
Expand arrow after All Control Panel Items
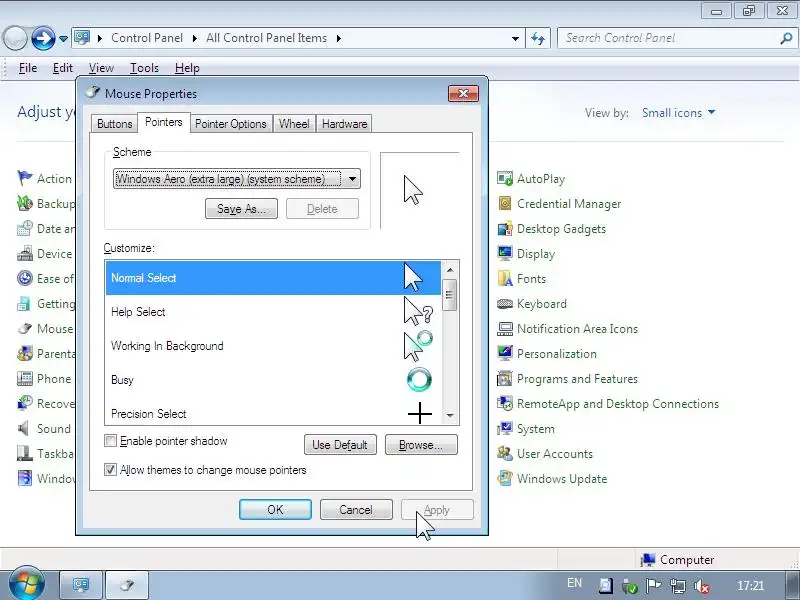click(338, 38)
